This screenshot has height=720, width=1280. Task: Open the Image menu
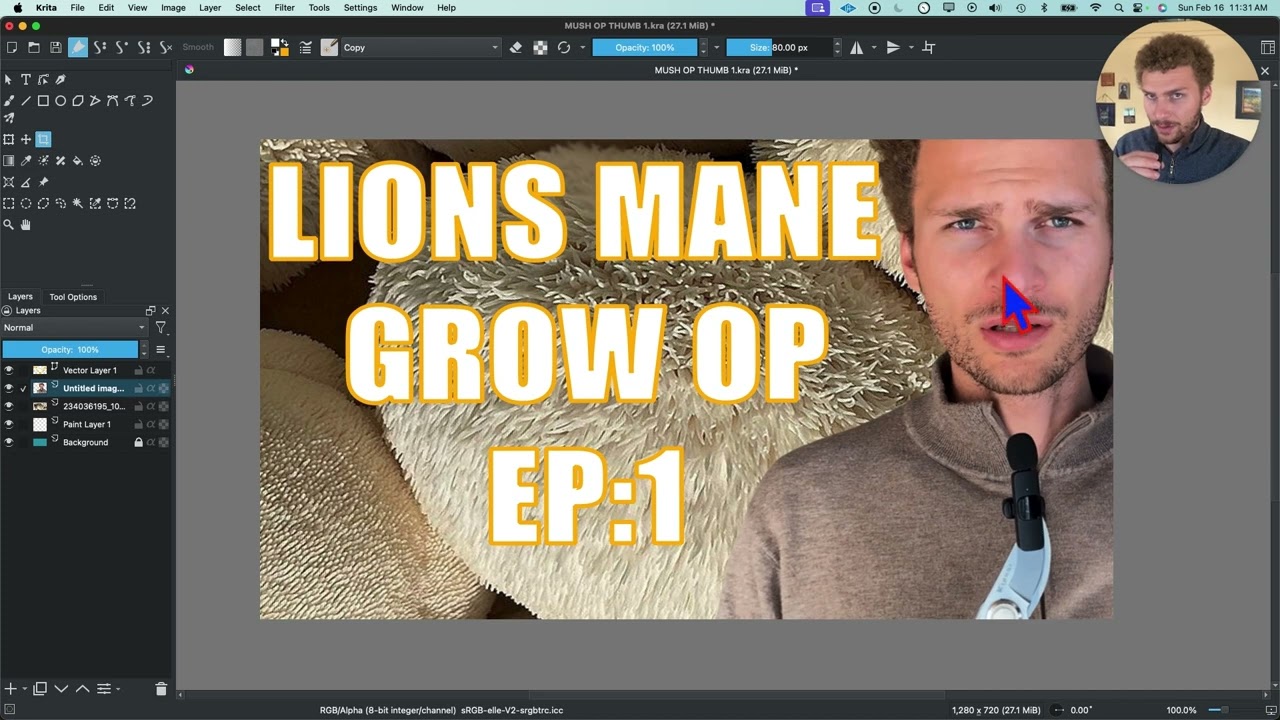173,8
